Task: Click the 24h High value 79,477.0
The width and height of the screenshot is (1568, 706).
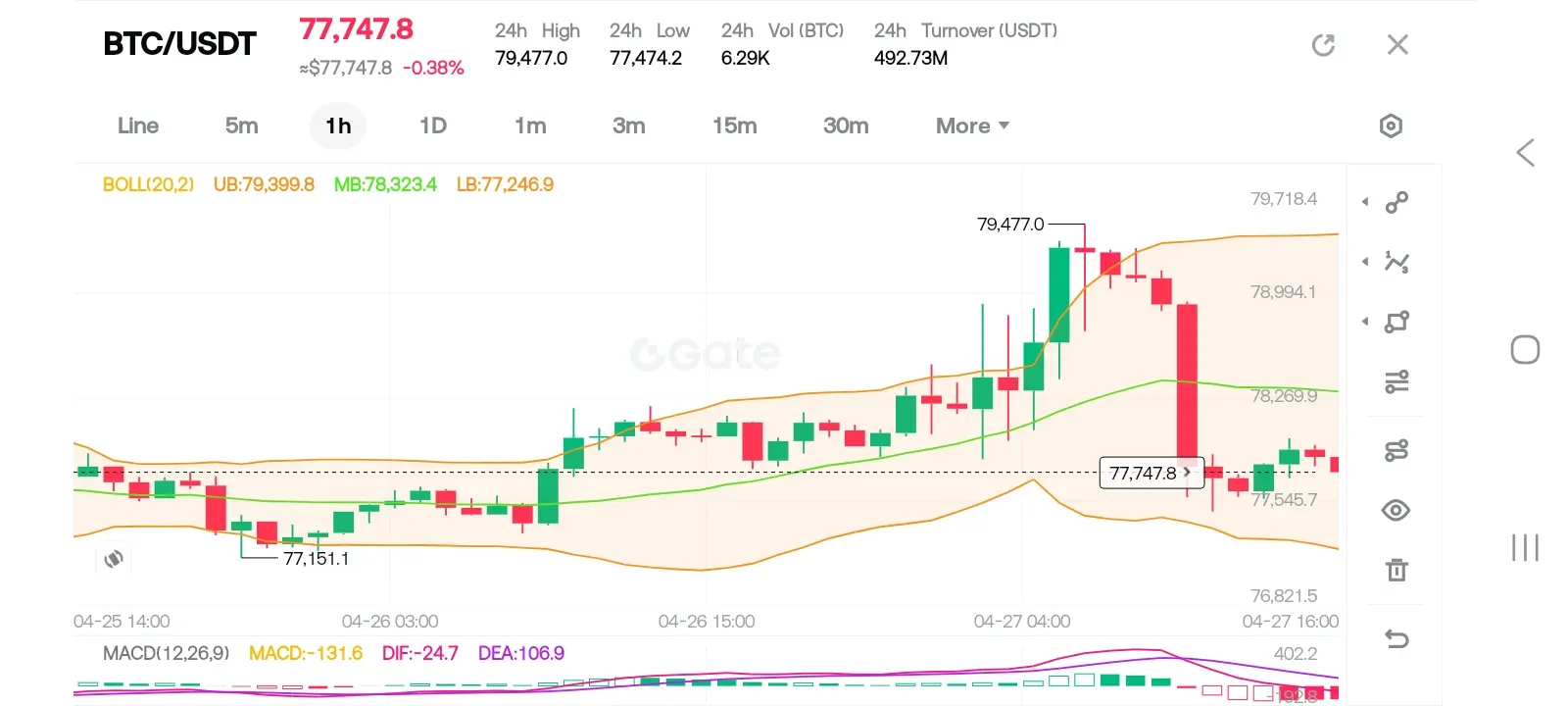Action: [x=531, y=58]
